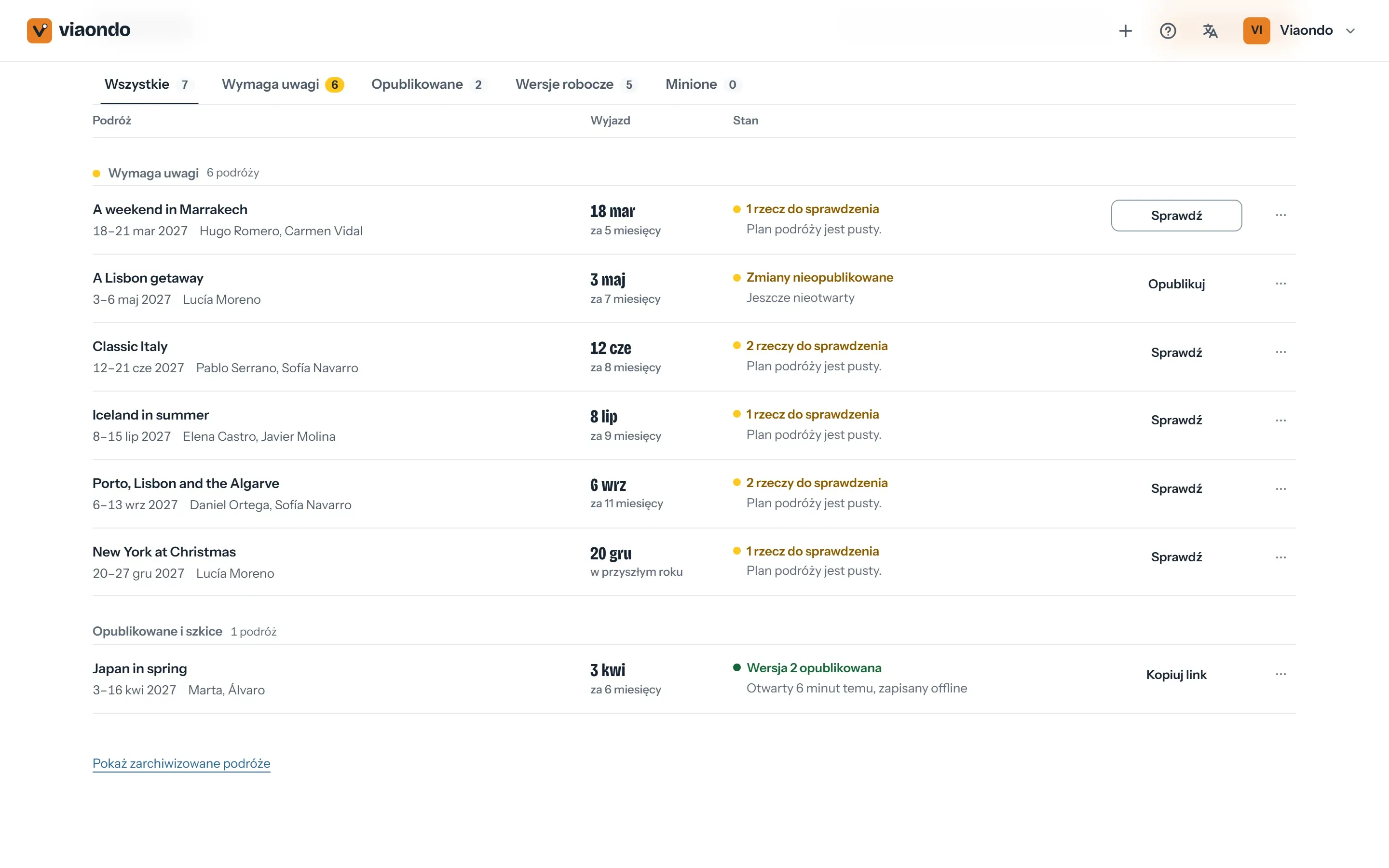Open the trip Iceland in summer
This screenshot has width=1389, height=868.
click(150, 415)
